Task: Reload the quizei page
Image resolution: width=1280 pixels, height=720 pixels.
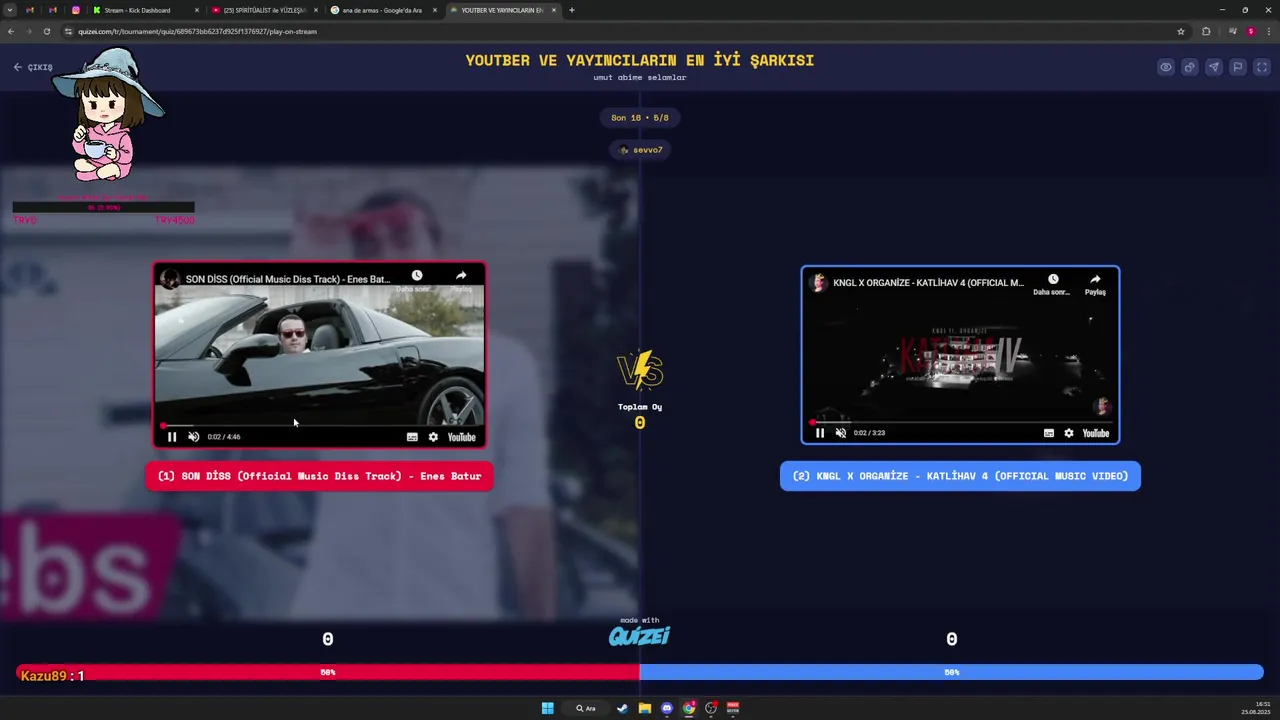Action: 46,31
